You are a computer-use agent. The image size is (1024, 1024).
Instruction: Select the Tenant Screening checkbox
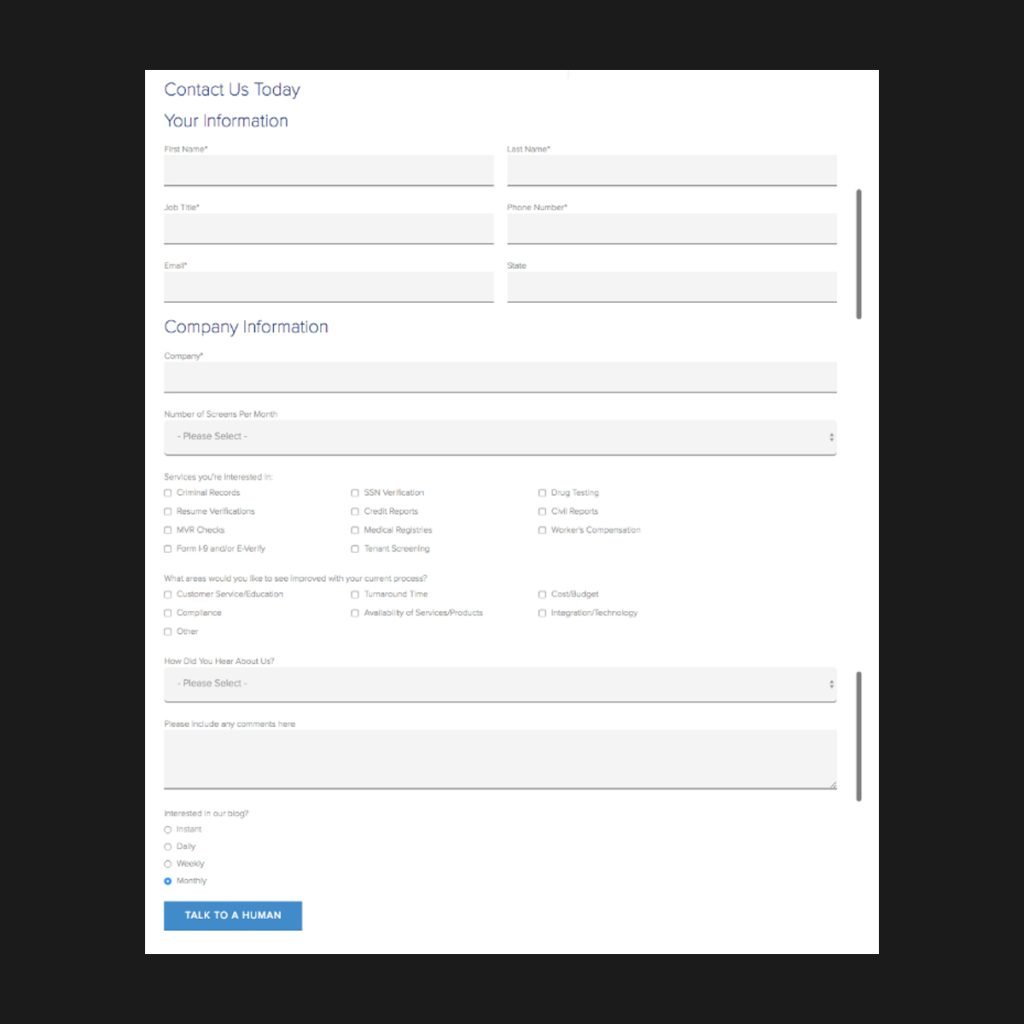pyautogui.click(x=355, y=549)
